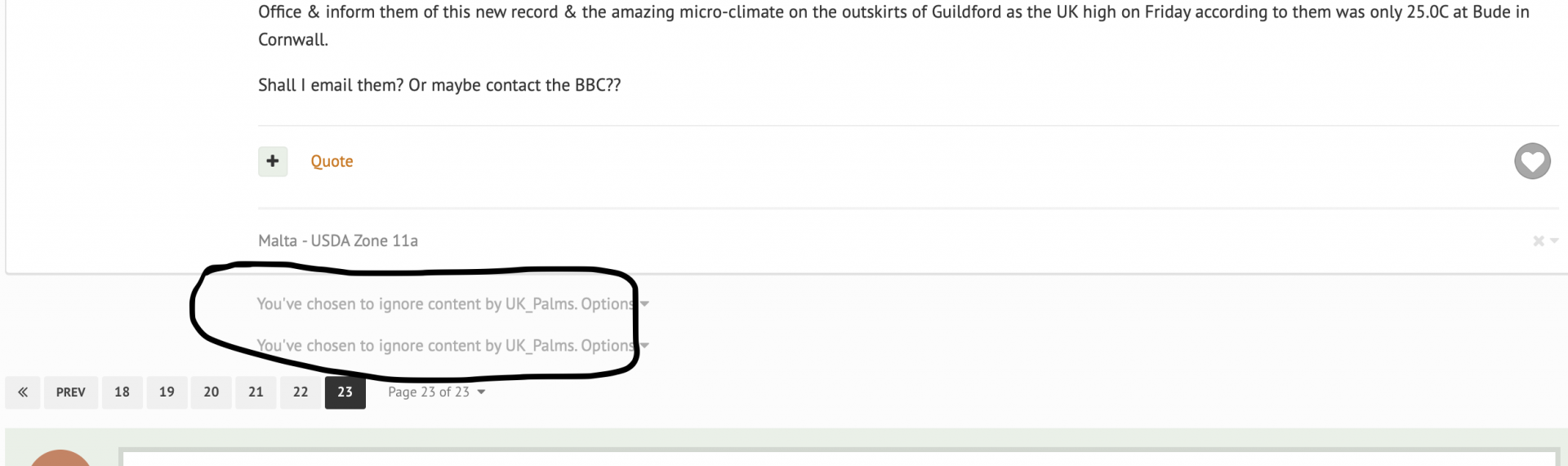Click the plus multiquote icon
The width and height of the screenshot is (1568, 466).
point(273,161)
